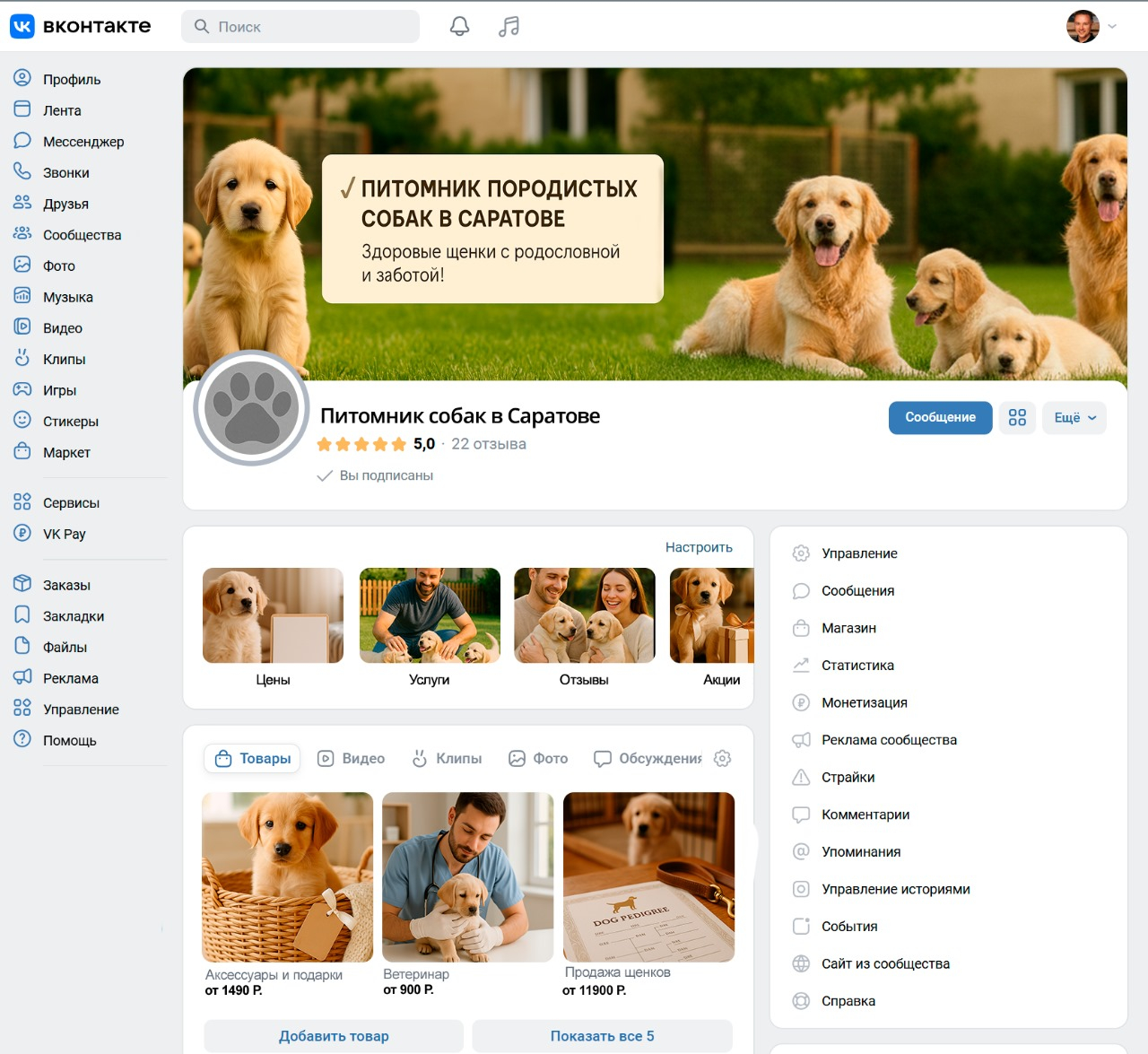
Task: Click Показать все 5 button
Action: click(602, 1036)
